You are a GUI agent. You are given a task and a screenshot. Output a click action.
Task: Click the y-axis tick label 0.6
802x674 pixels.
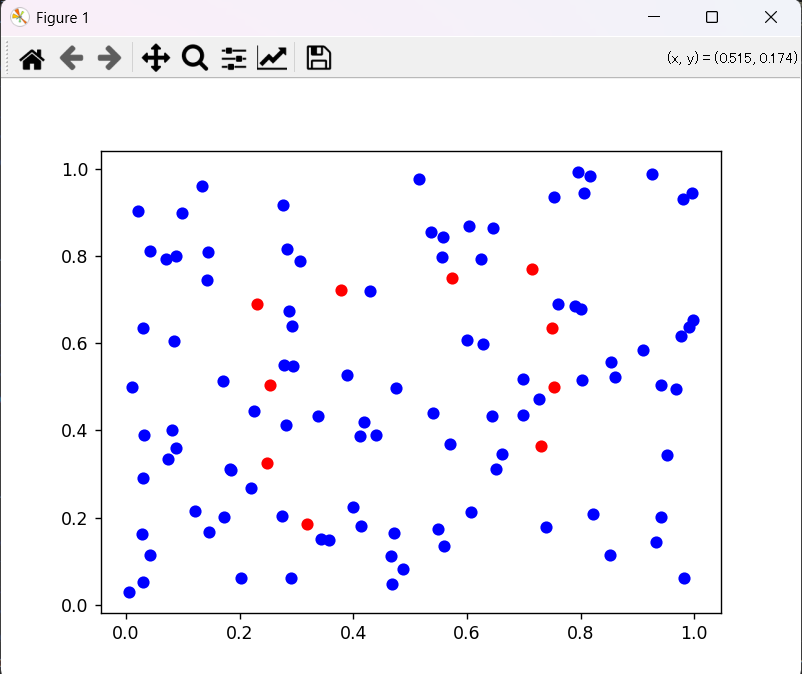75,344
